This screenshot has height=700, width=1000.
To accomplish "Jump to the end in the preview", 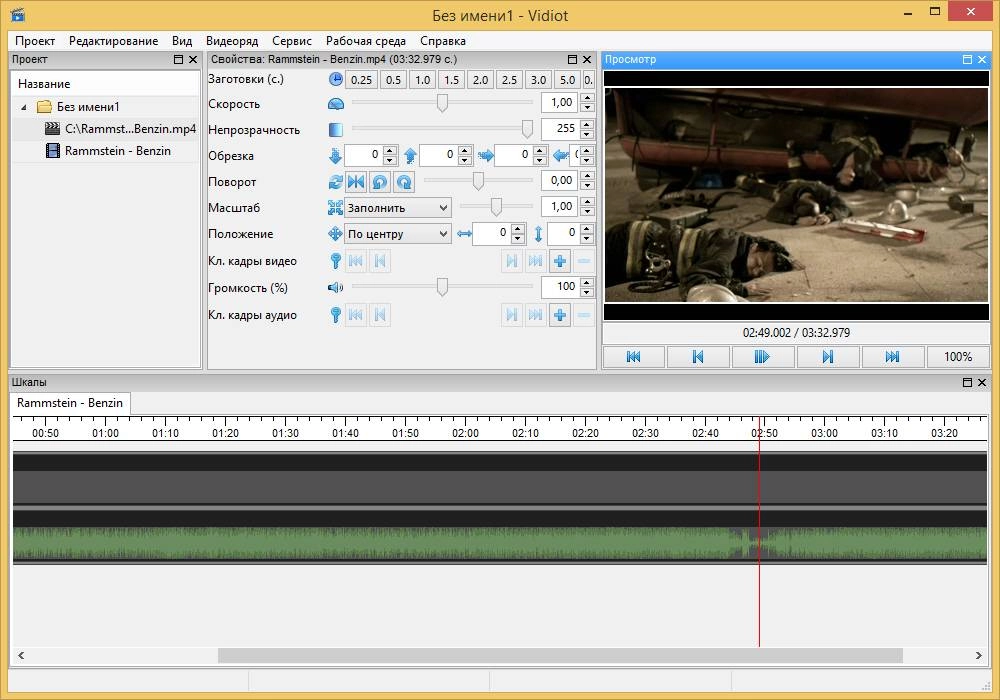I will pos(893,357).
